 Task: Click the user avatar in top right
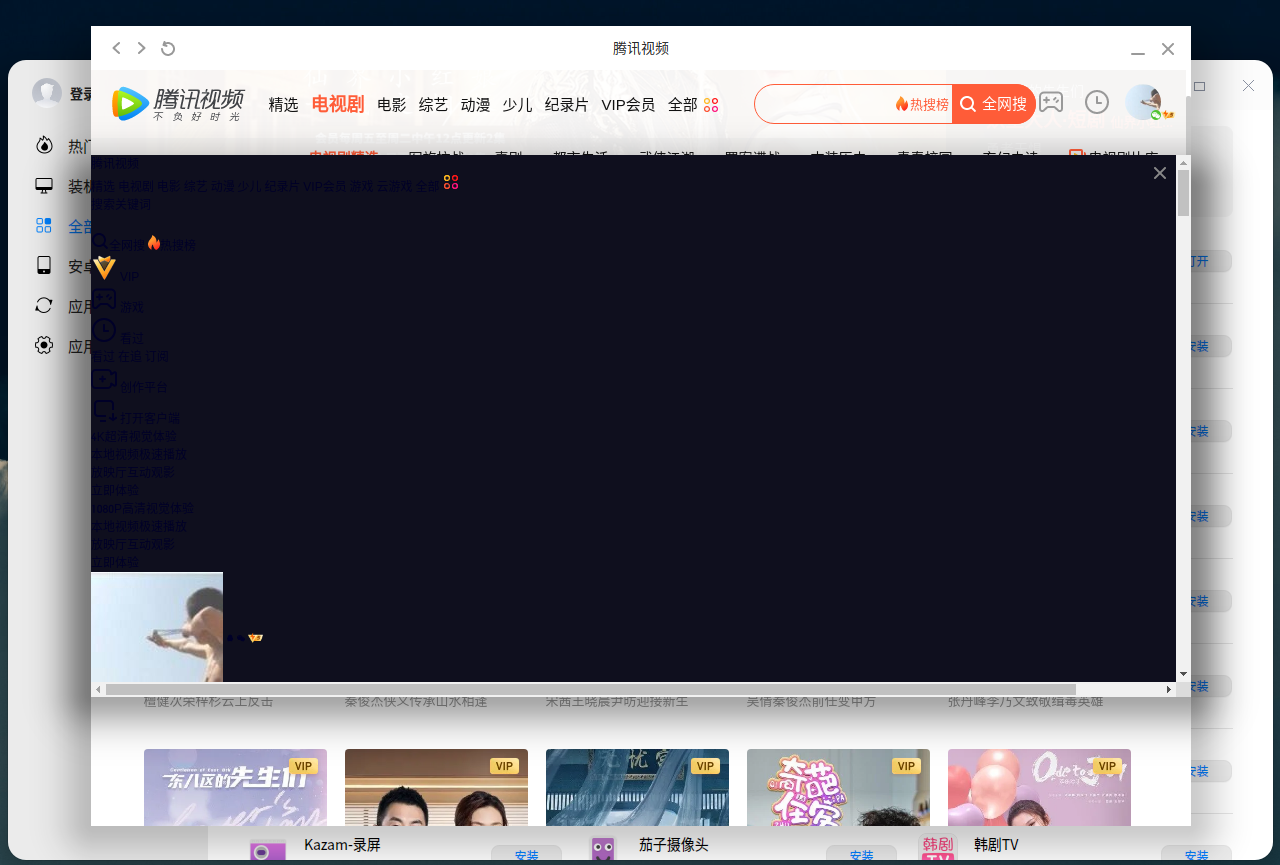(1143, 101)
